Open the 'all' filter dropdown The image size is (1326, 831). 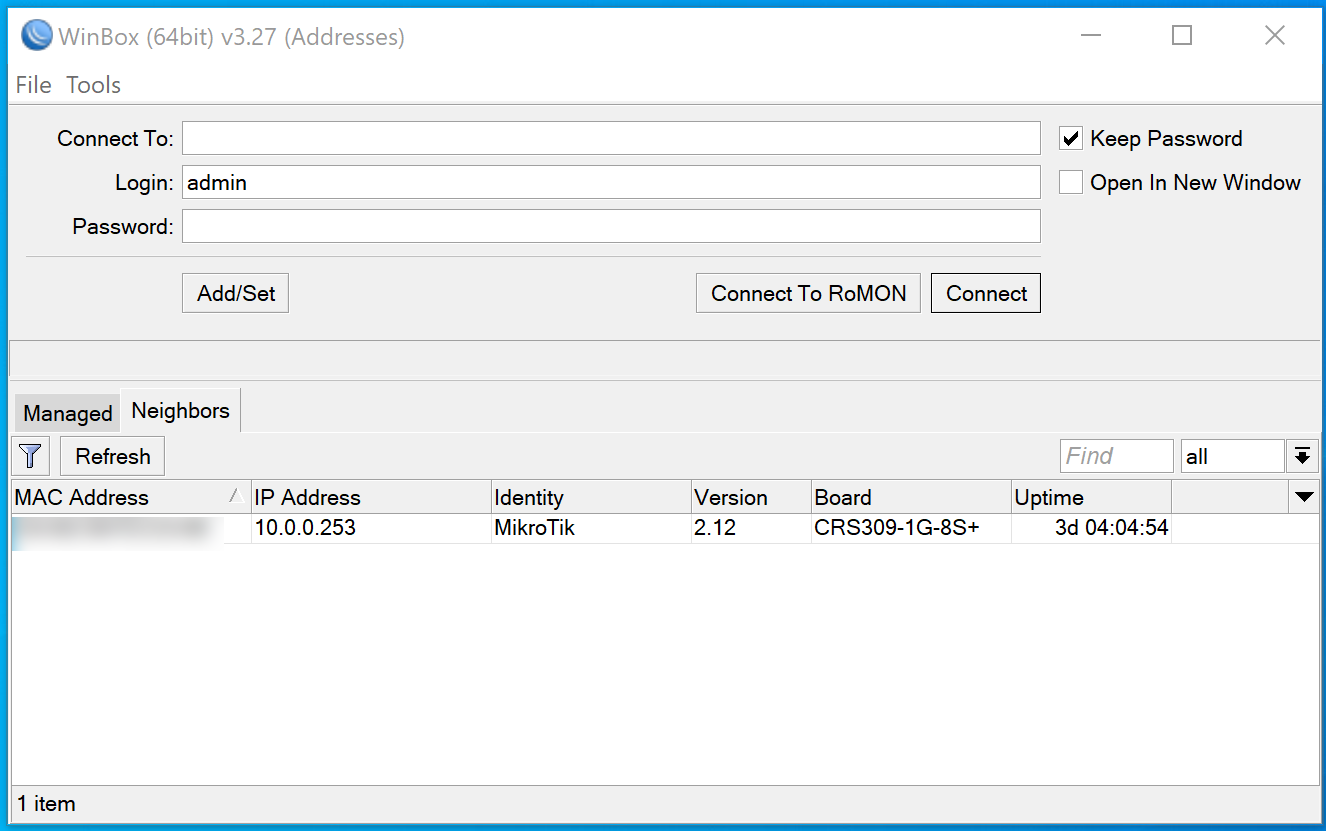click(1232, 455)
